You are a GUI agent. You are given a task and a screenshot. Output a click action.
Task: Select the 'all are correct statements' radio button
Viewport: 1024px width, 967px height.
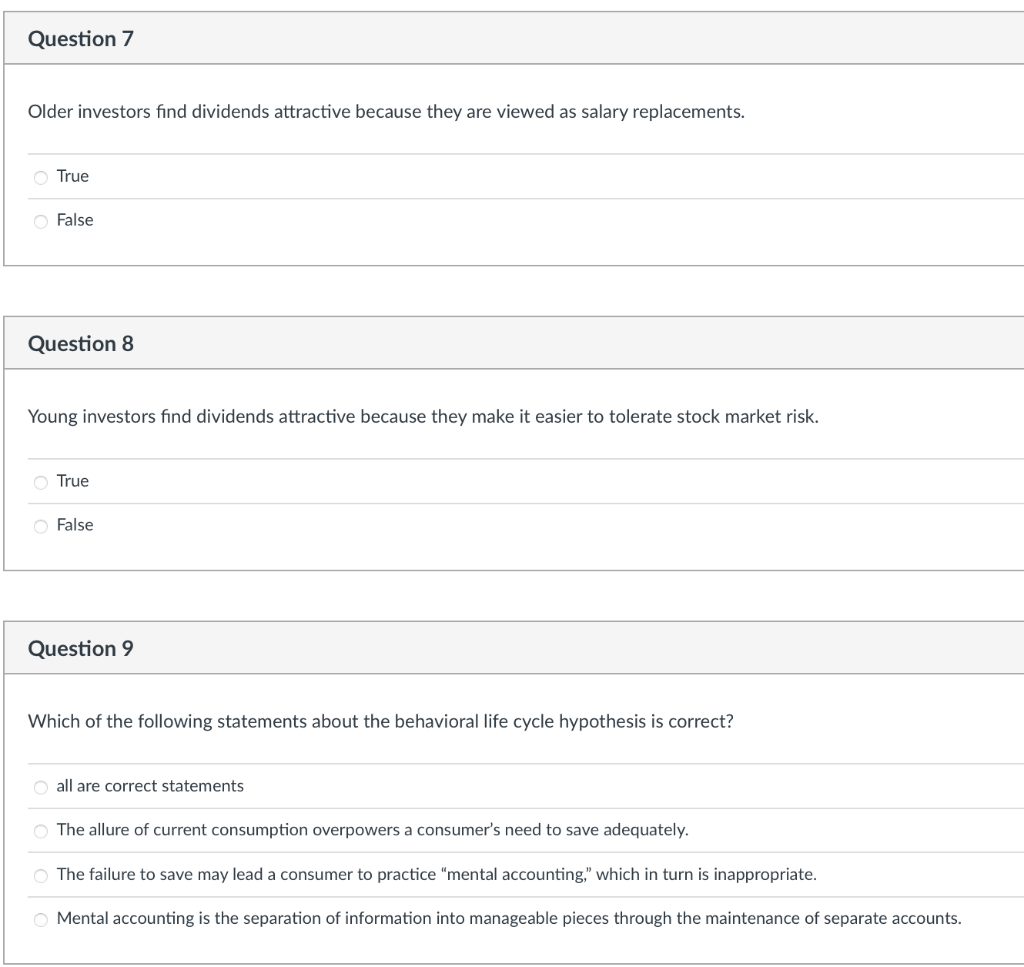pyautogui.click(x=41, y=787)
